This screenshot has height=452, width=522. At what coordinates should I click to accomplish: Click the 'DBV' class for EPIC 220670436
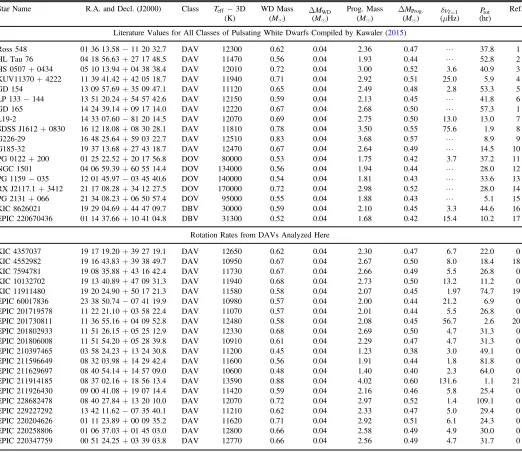click(x=190, y=219)
